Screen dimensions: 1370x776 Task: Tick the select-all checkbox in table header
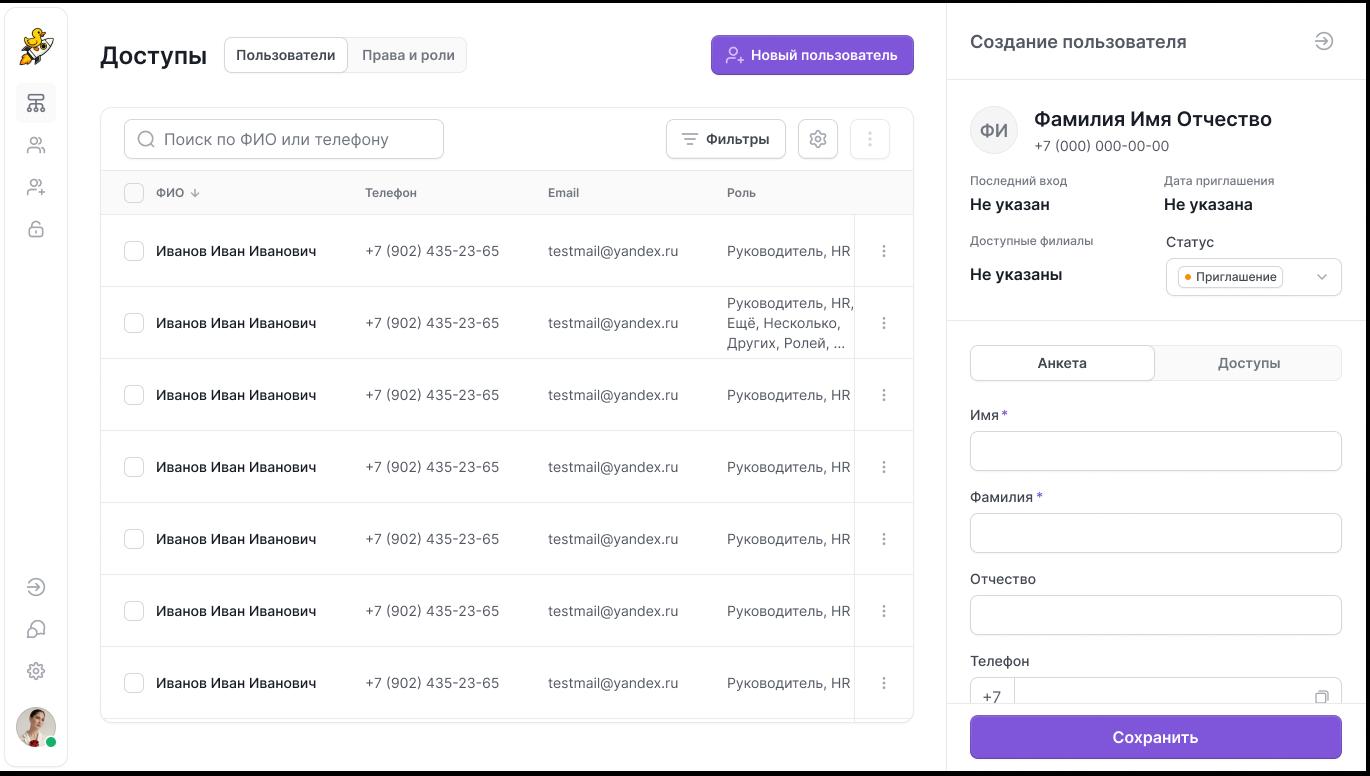(x=134, y=193)
